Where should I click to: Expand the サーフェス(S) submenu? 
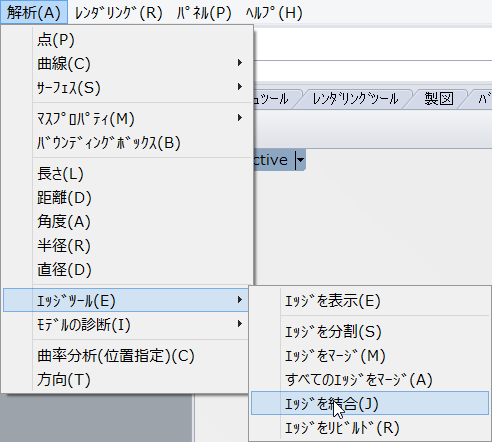click(x=127, y=87)
